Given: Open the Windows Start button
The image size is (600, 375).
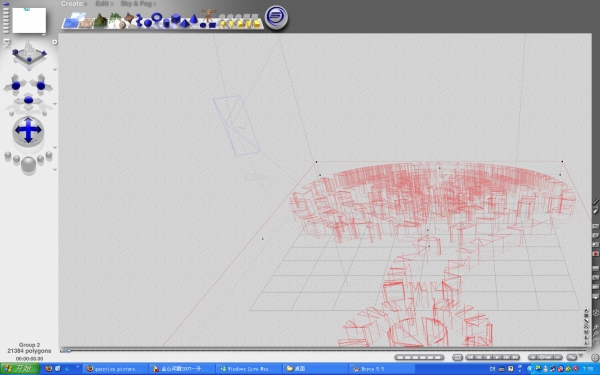Looking at the screenshot, I should [x=20, y=368].
